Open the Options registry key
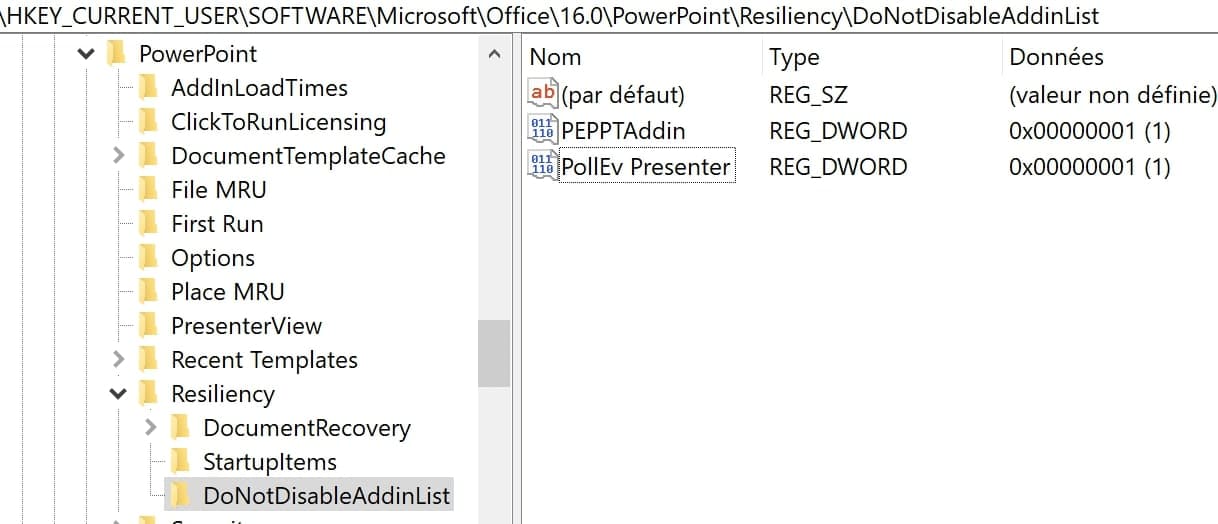 [x=213, y=257]
